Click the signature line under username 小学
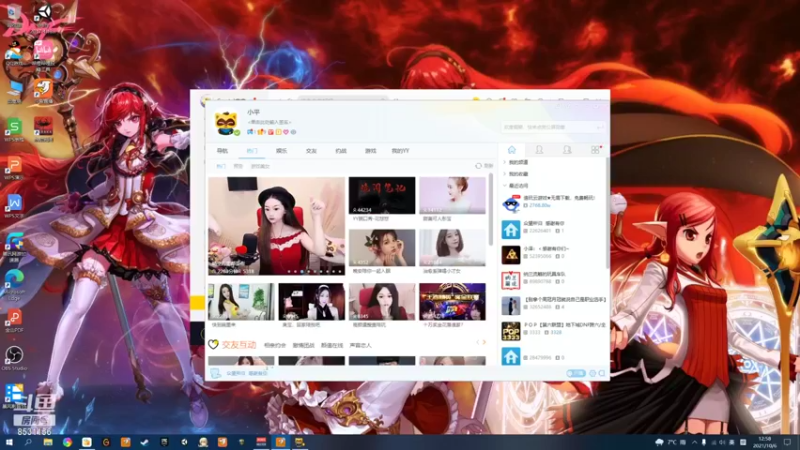This screenshot has width=800, height=450. click(x=269, y=122)
